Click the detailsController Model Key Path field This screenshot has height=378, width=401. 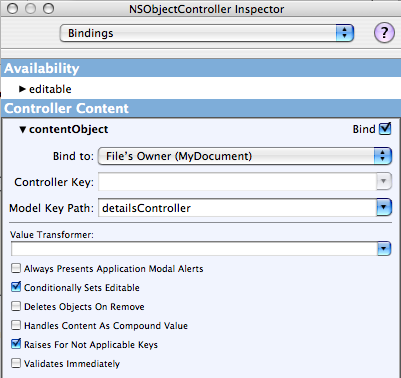[237, 208]
